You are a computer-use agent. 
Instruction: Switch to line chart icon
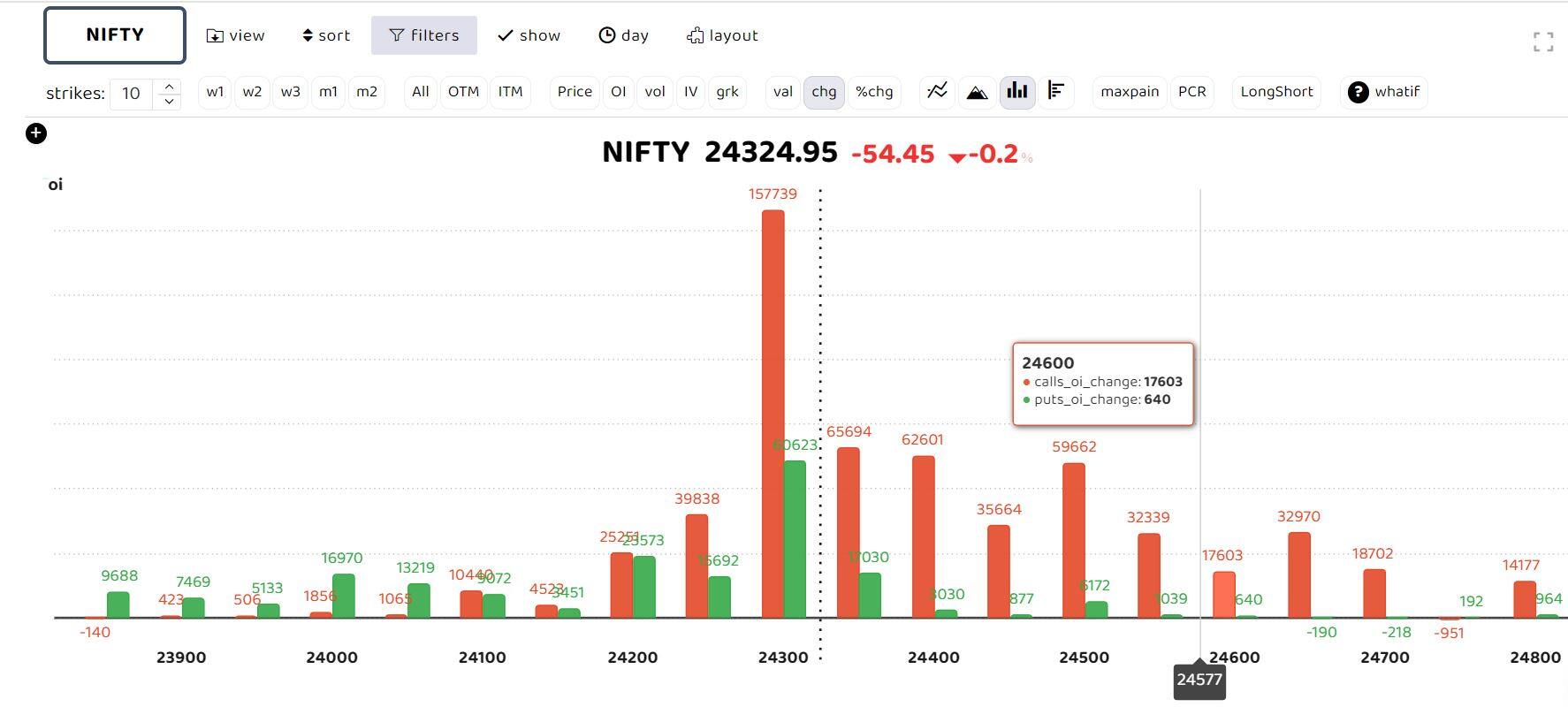(938, 91)
